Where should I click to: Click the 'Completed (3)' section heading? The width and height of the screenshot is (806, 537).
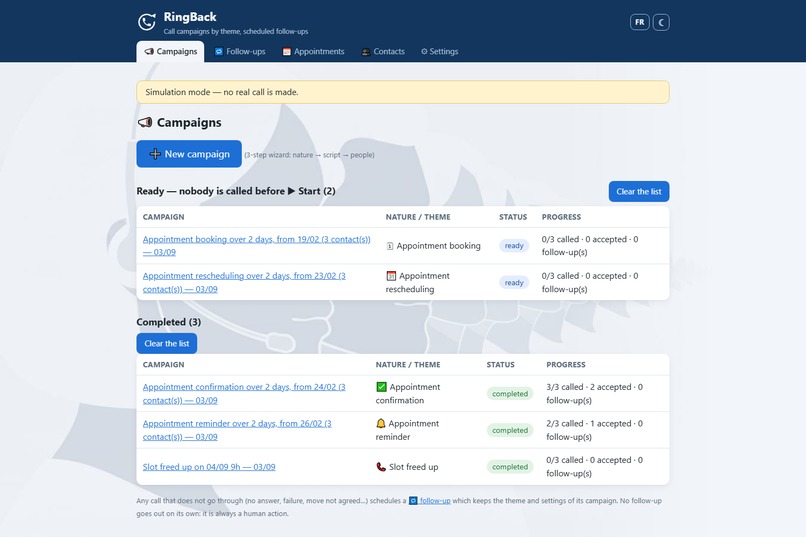(x=169, y=322)
